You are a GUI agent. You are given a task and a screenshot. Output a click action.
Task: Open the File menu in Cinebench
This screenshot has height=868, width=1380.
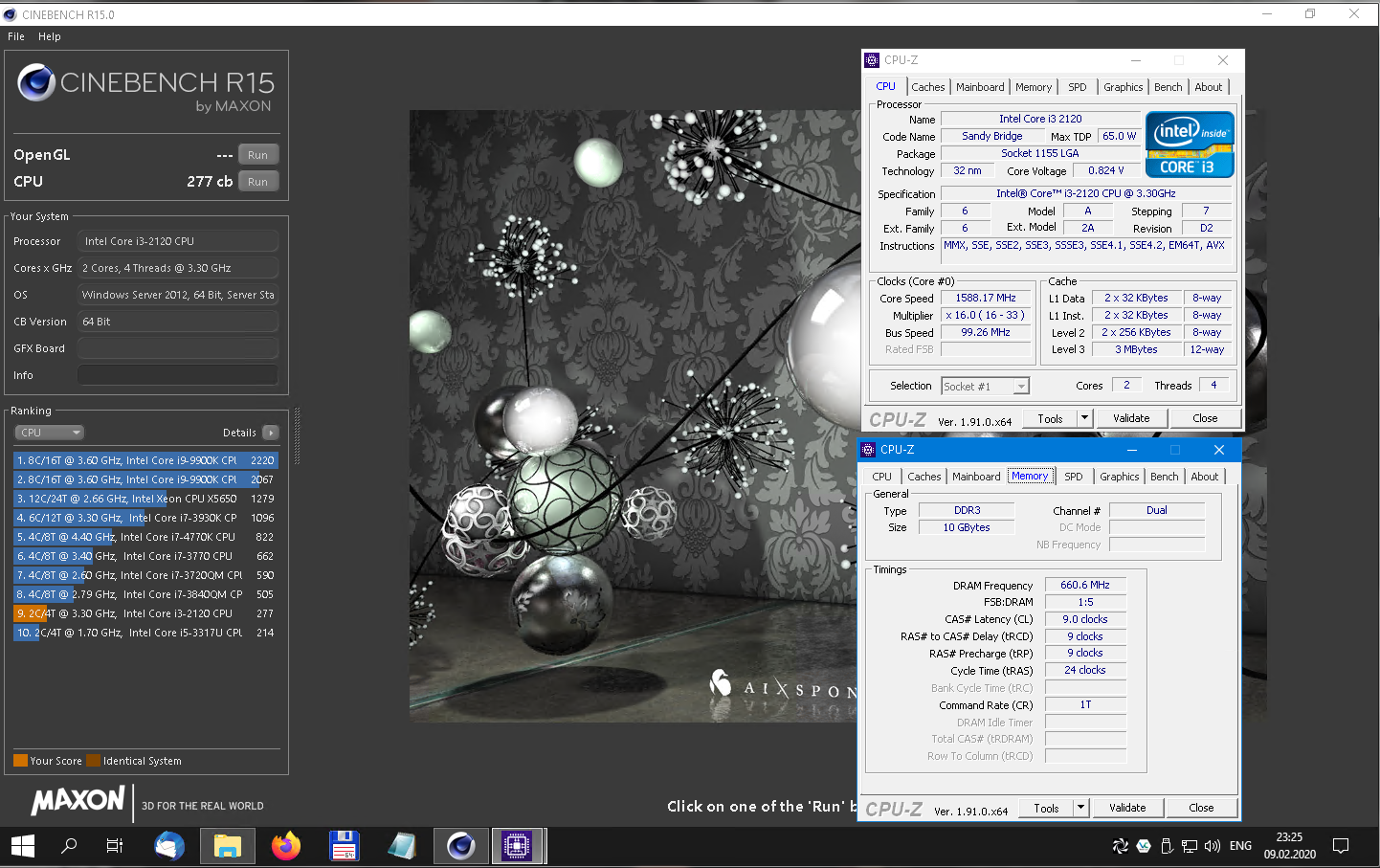(x=16, y=36)
